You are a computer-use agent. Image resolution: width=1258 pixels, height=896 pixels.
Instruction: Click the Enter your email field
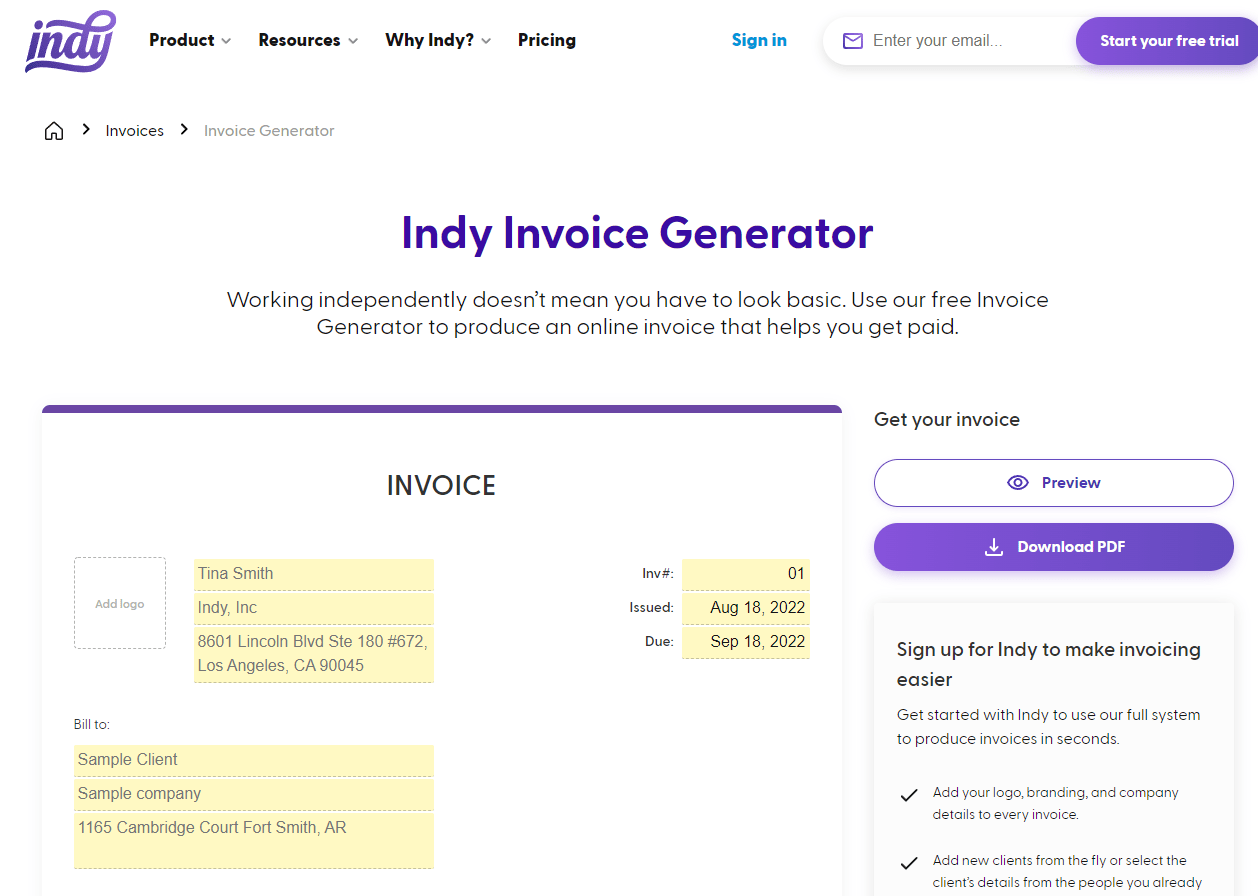965,41
